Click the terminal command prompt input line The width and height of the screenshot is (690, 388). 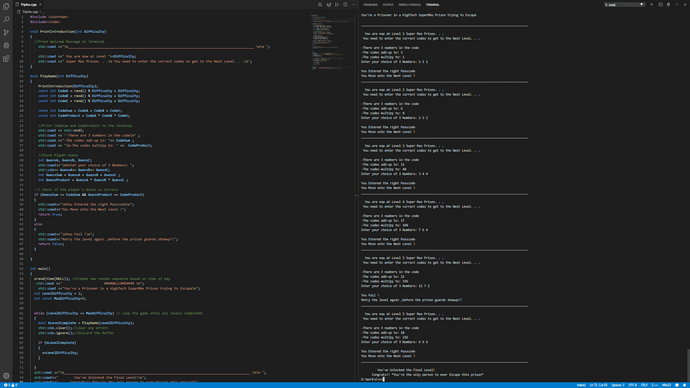pyautogui.click(x=372, y=379)
